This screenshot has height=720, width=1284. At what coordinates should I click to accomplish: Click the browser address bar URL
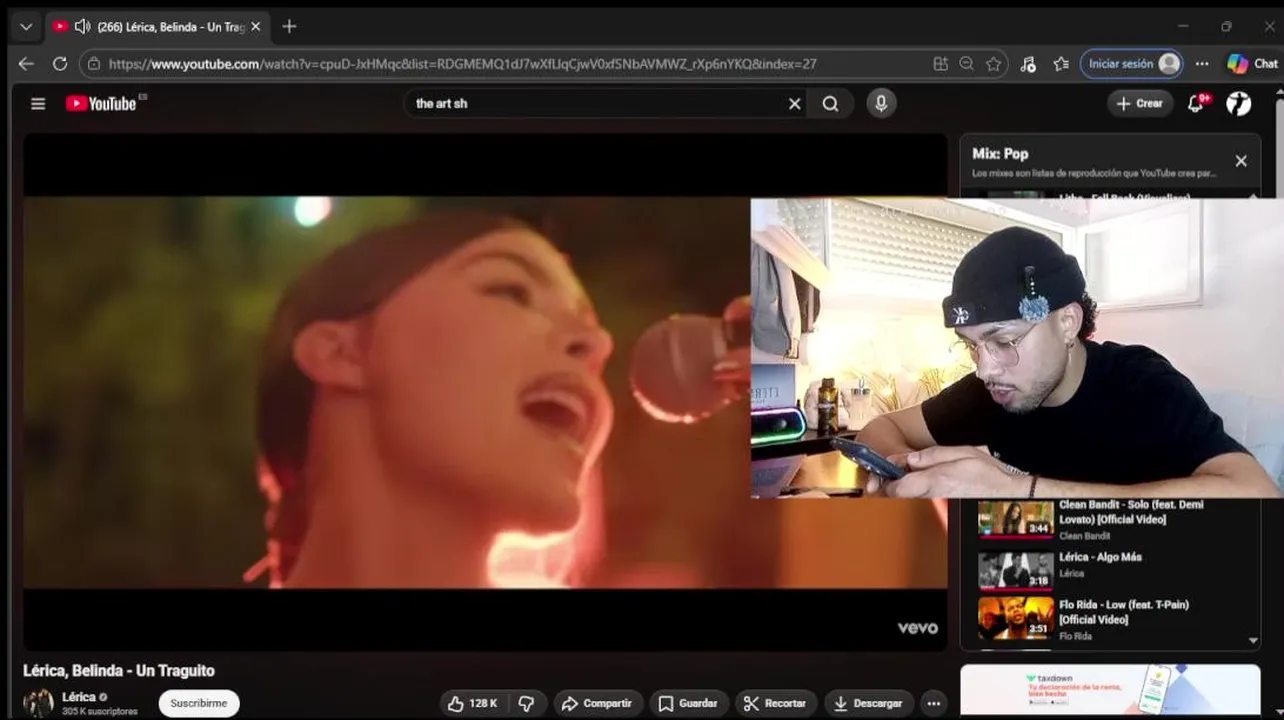(463, 63)
